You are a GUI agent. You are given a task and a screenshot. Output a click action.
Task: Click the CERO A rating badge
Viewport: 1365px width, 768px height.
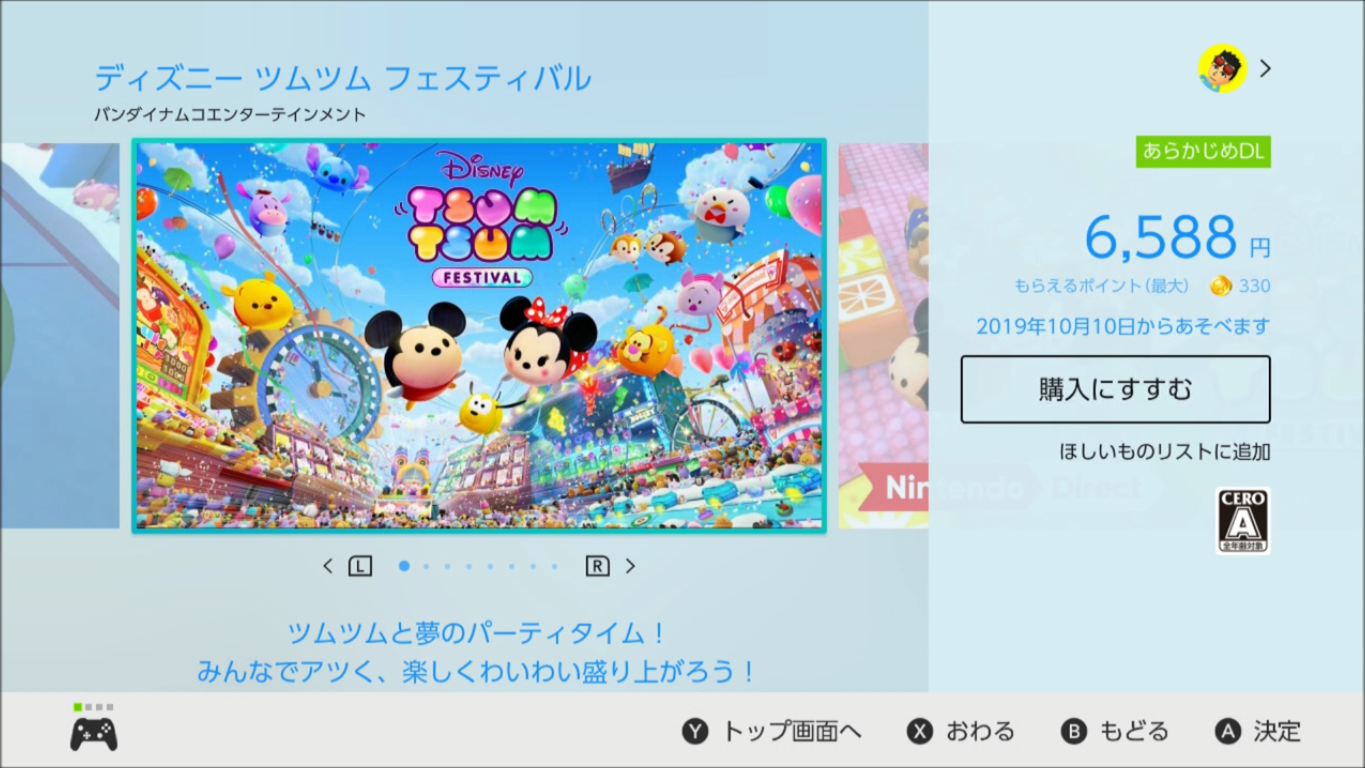point(1243,520)
